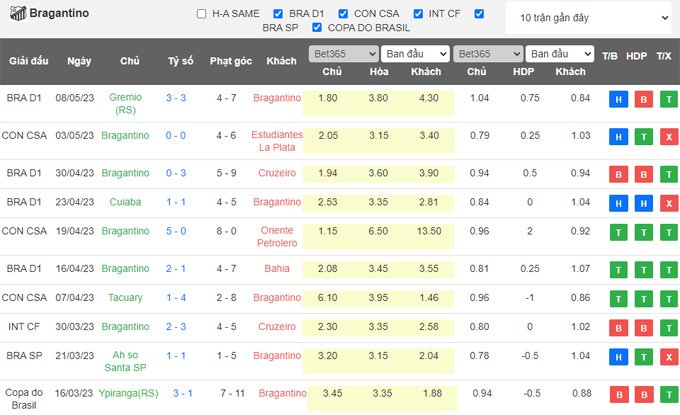This screenshot has height=415, width=680.
Task: Click green T/B badge in Tacuary row
Action: (617, 298)
